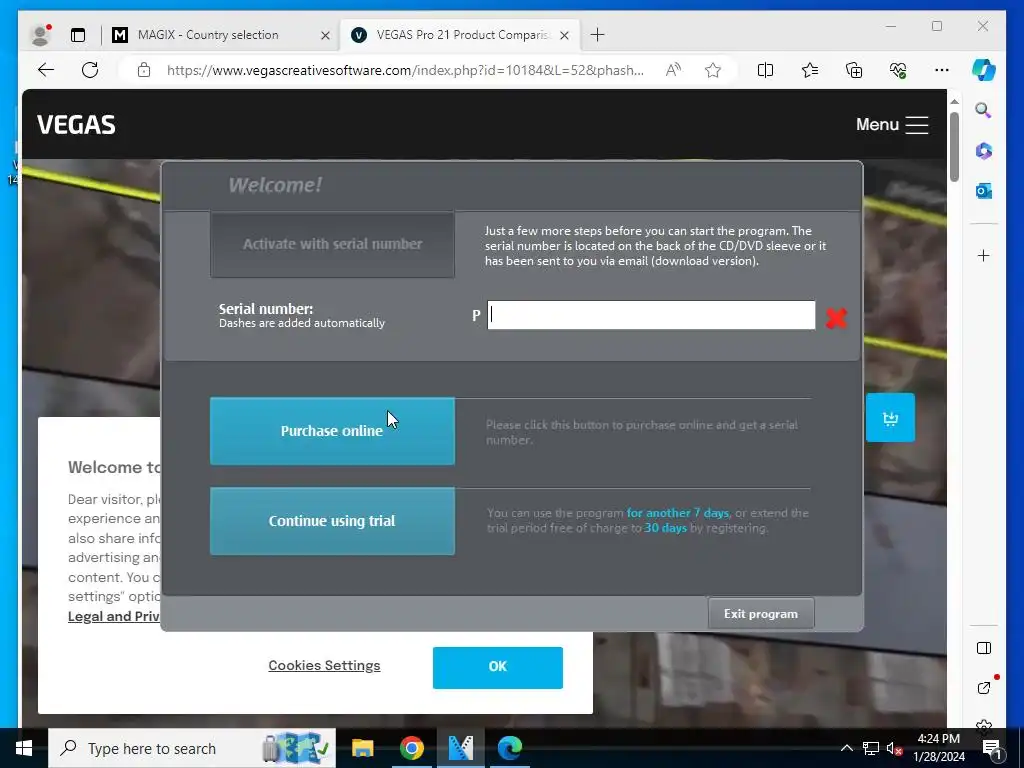Viewport: 1024px width, 768px height.
Task: Click the page vertical scrollbar thumb
Action: click(x=954, y=146)
